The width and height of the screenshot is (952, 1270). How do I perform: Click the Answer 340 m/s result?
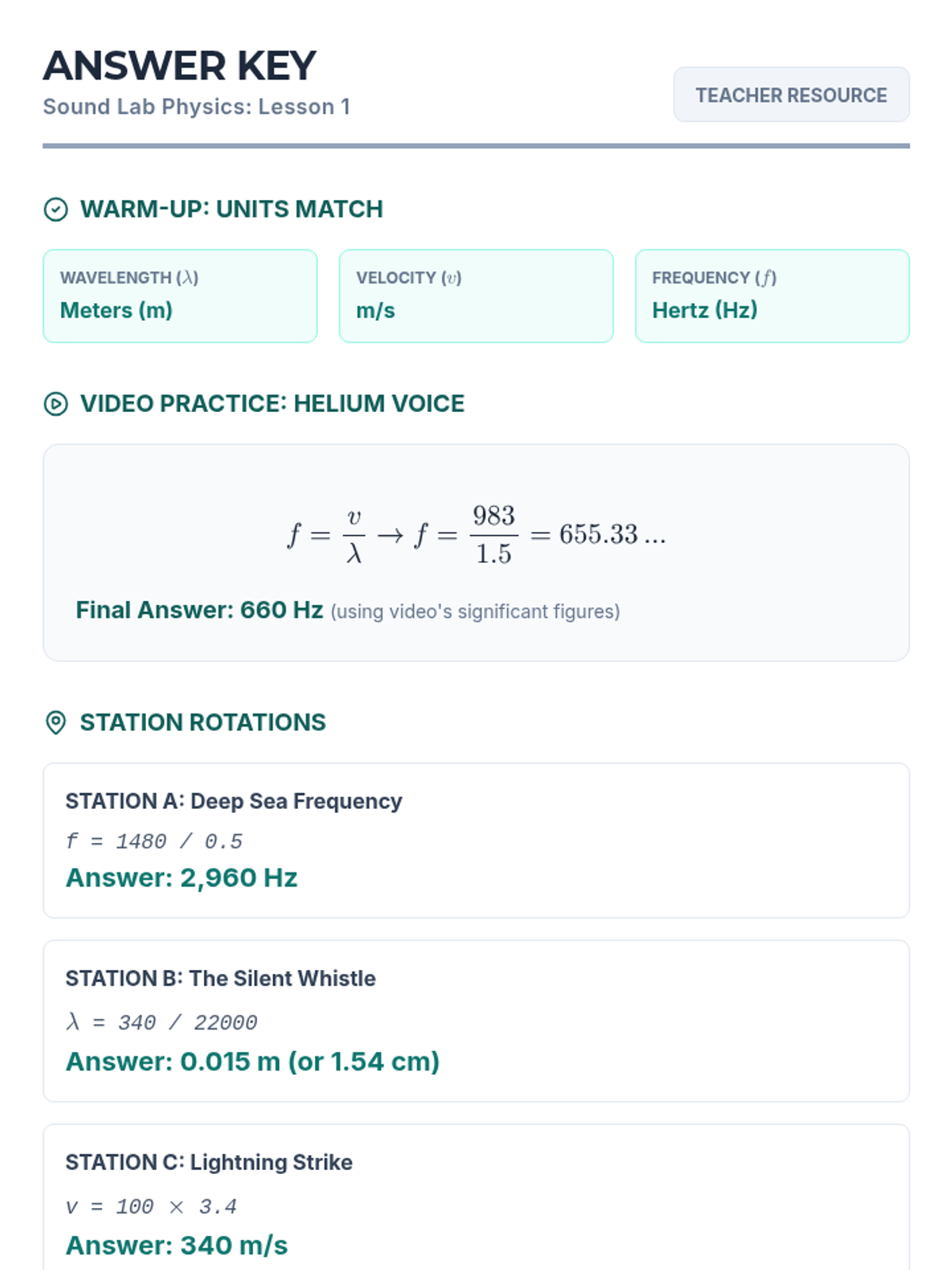pos(177,1245)
